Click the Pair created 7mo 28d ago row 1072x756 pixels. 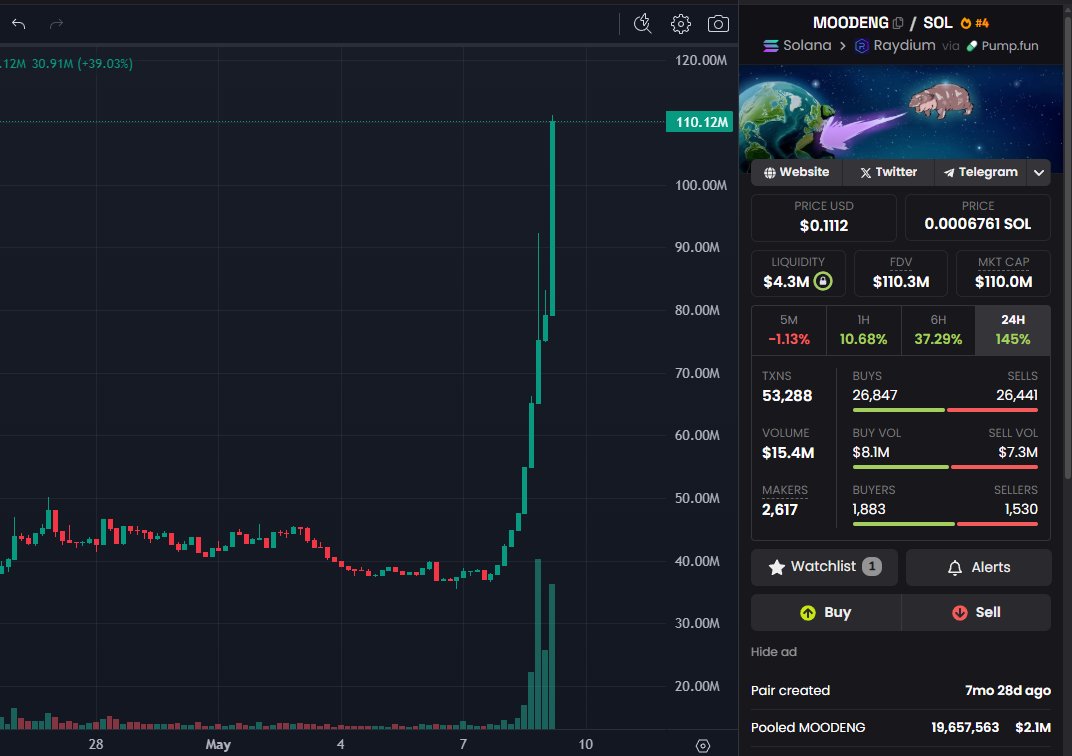point(900,691)
